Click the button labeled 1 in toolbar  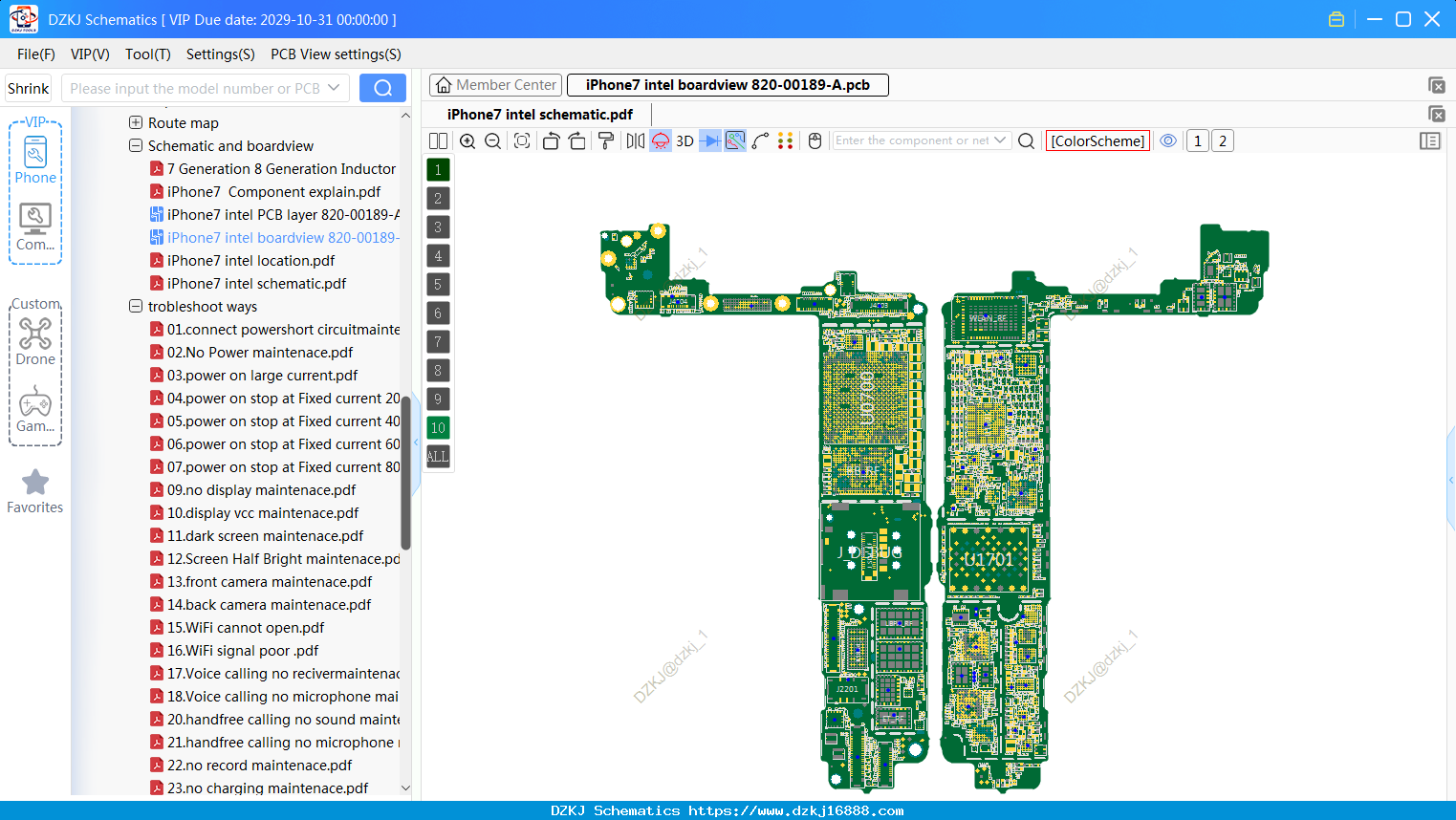point(1198,140)
